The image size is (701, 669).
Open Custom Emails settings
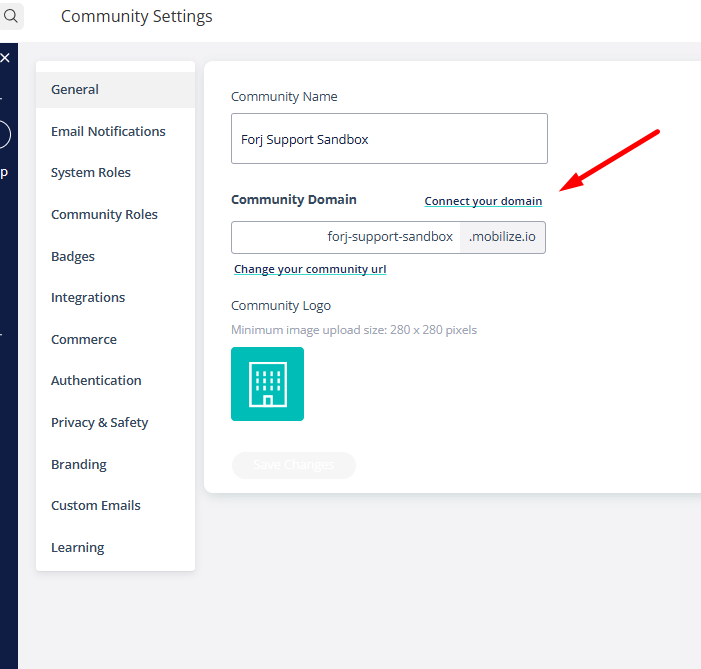[96, 505]
